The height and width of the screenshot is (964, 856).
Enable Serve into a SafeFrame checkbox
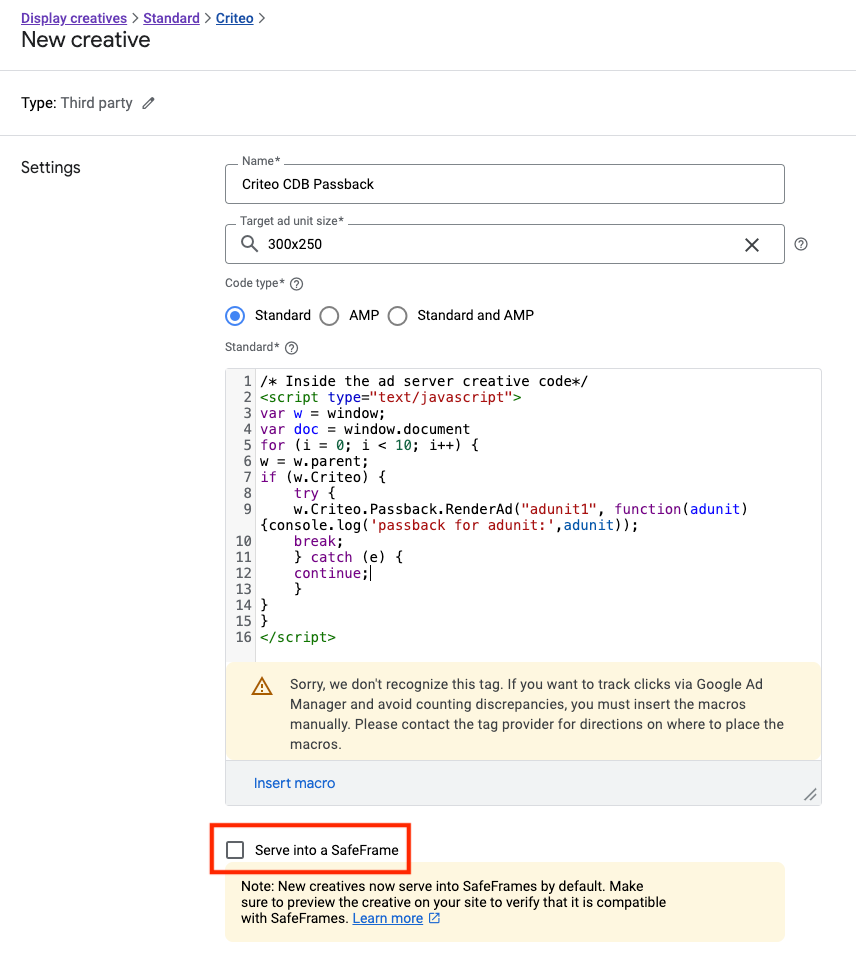[x=235, y=850]
